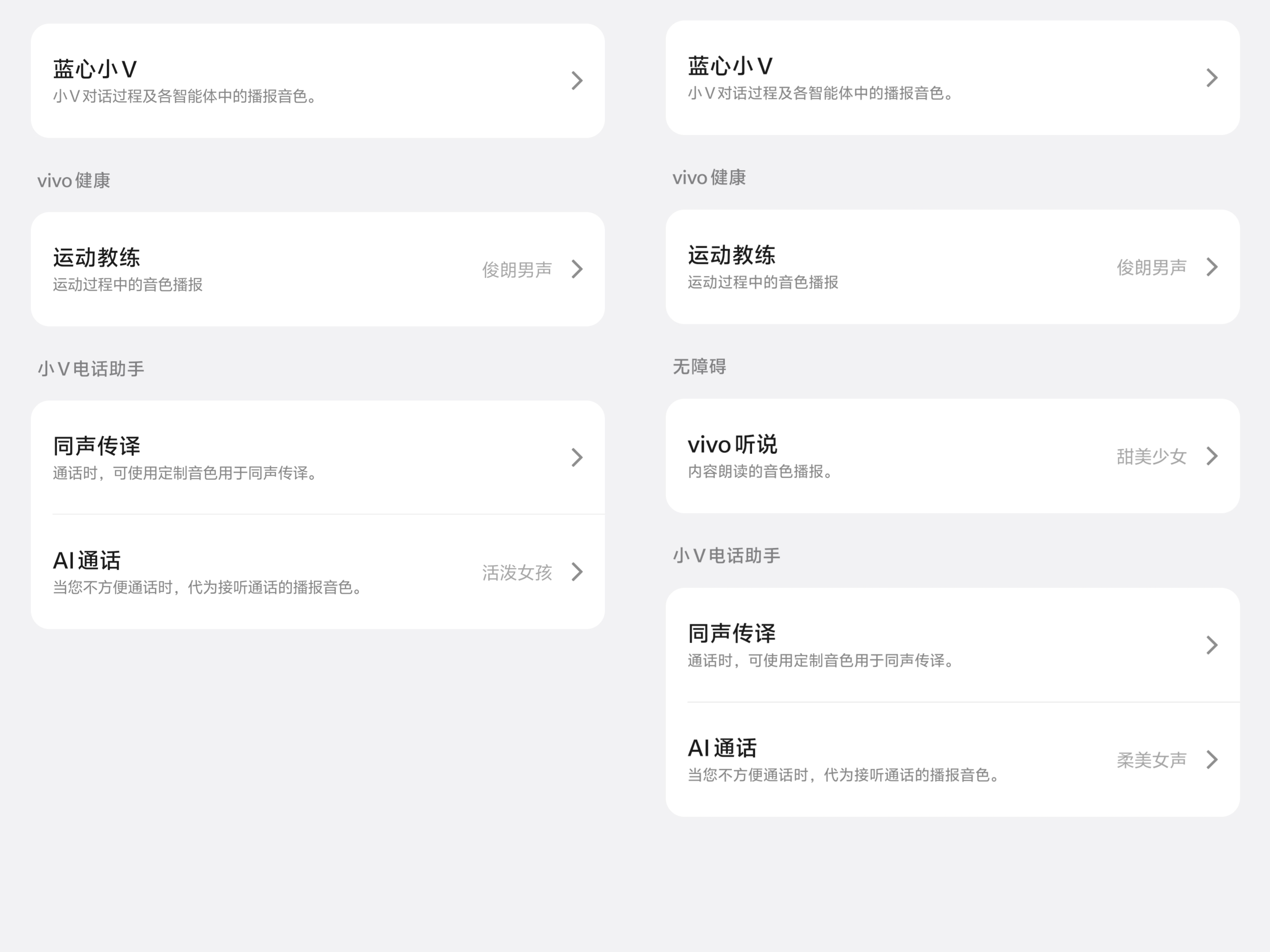Select 蓝心小V title in right panel
The height and width of the screenshot is (952, 1270).
(x=730, y=67)
